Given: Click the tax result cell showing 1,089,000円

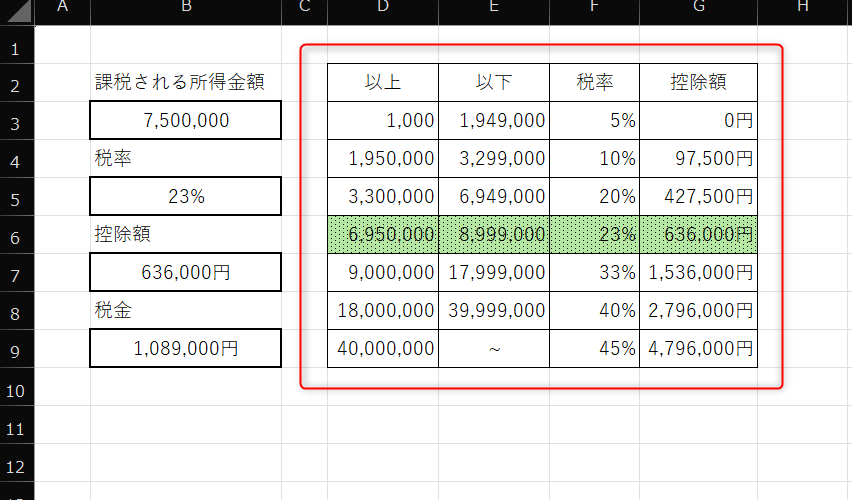Looking at the screenshot, I should (186, 349).
